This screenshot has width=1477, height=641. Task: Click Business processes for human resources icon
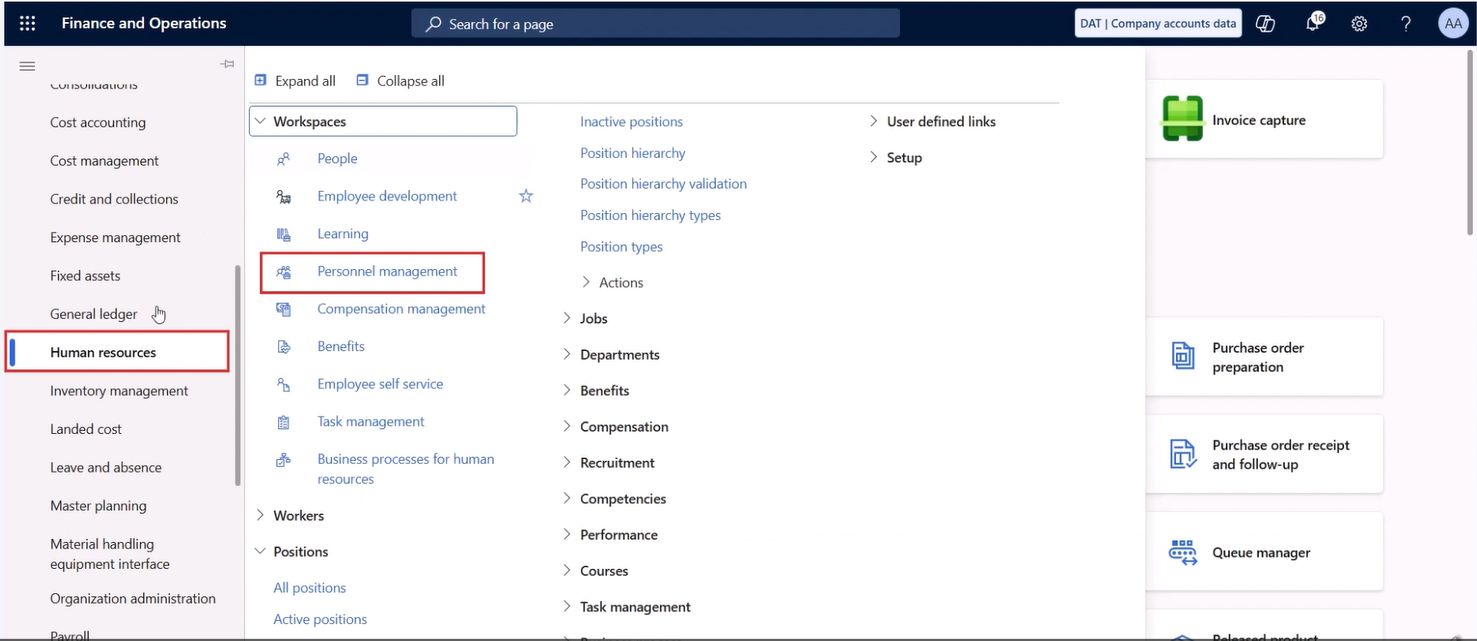283,460
